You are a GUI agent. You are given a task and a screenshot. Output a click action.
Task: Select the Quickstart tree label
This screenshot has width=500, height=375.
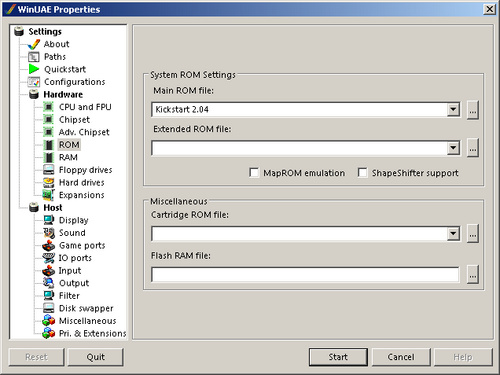65,69
